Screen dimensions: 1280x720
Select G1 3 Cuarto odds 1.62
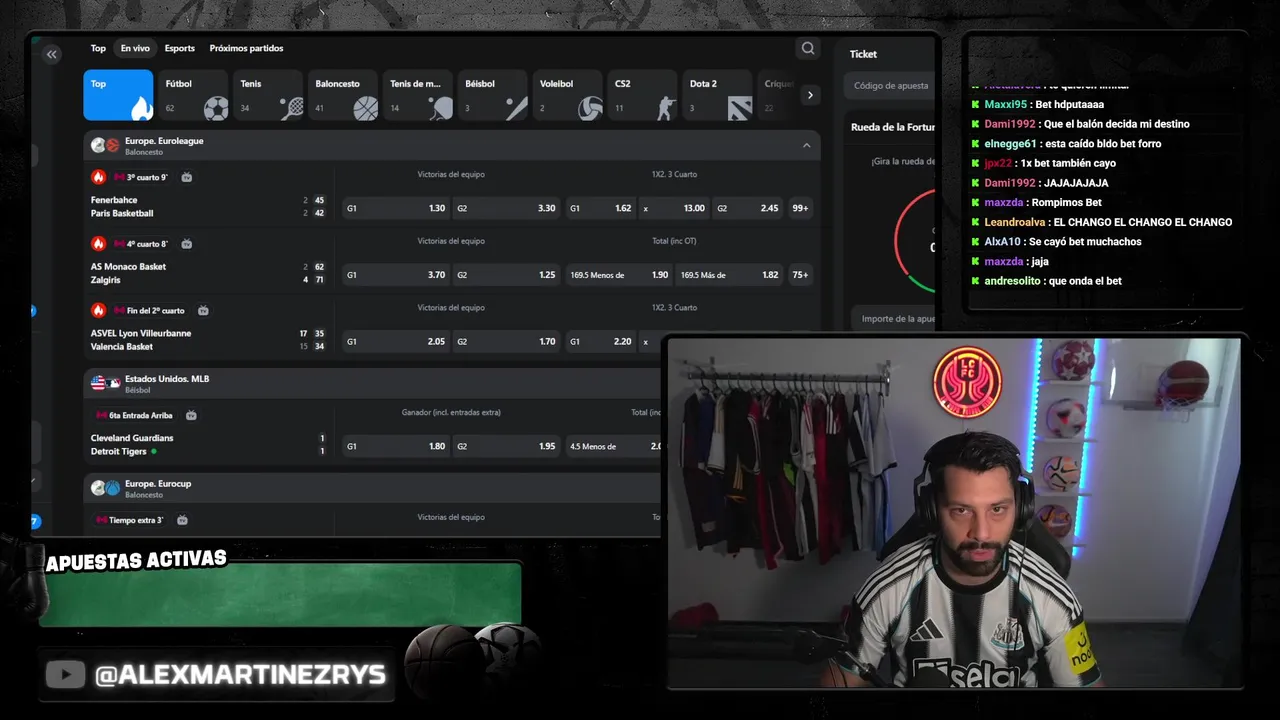point(600,208)
